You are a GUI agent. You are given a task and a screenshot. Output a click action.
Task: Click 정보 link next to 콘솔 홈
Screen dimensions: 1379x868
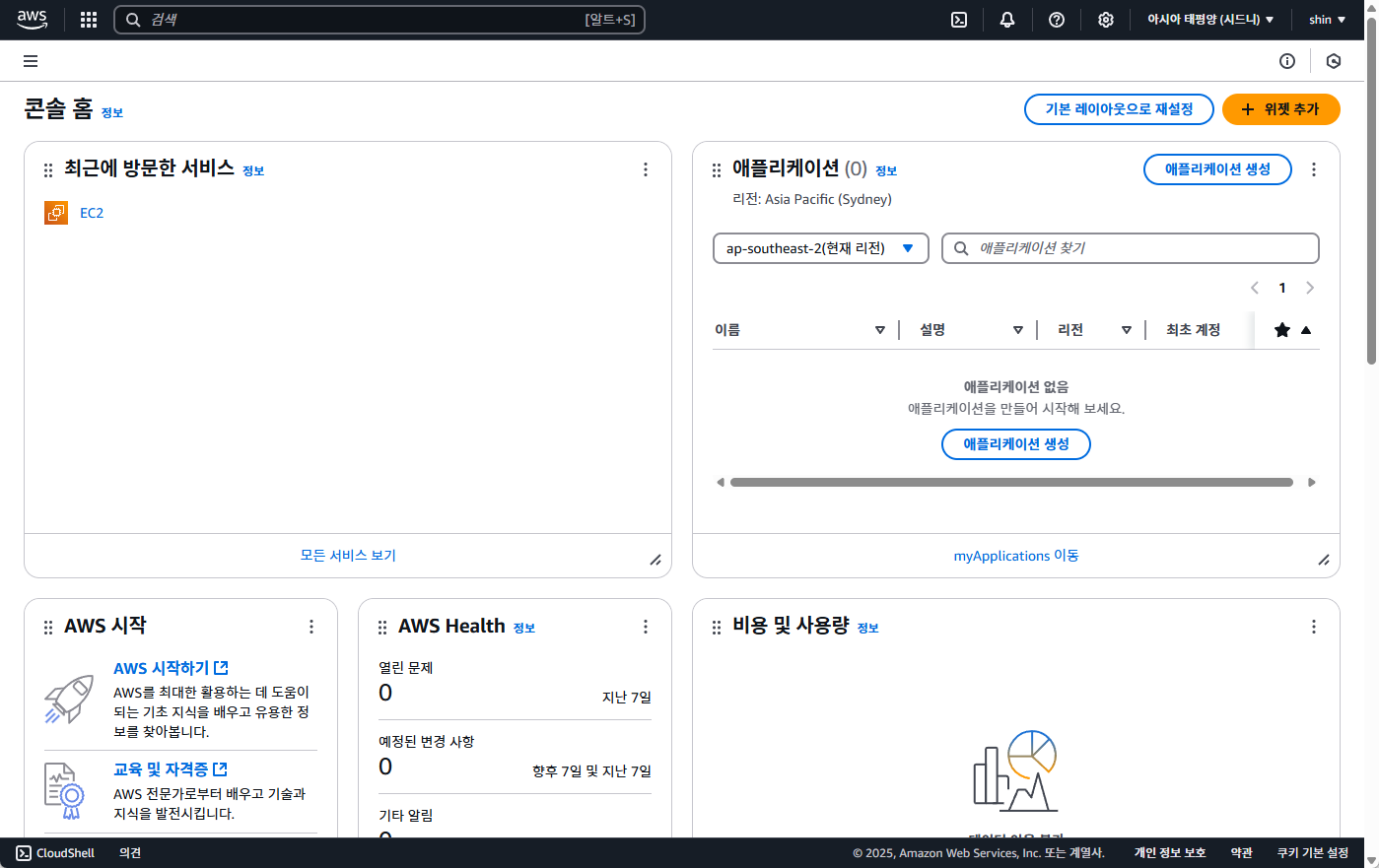click(112, 113)
